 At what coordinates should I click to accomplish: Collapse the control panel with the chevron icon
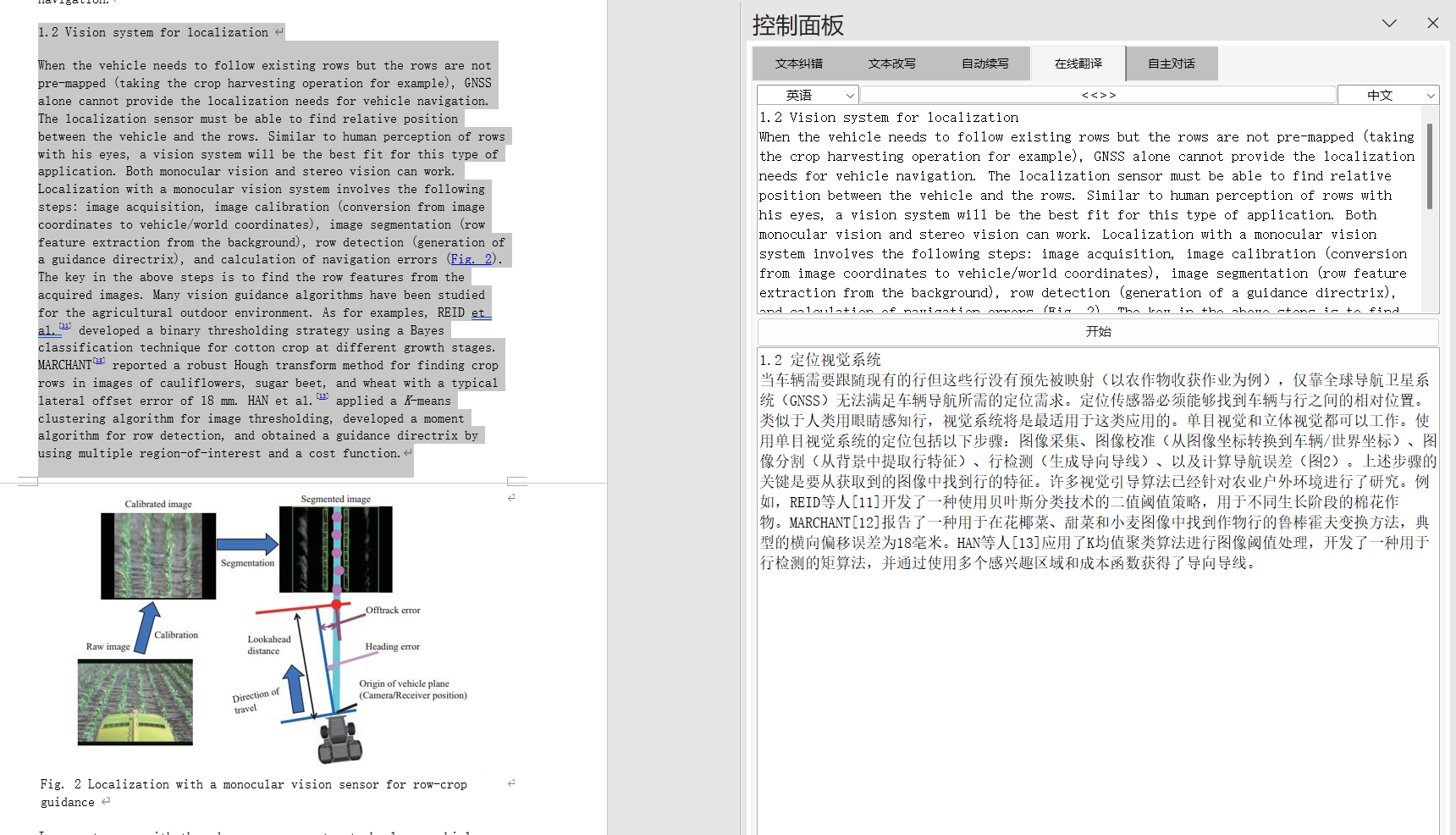click(x=1389, y=24)
